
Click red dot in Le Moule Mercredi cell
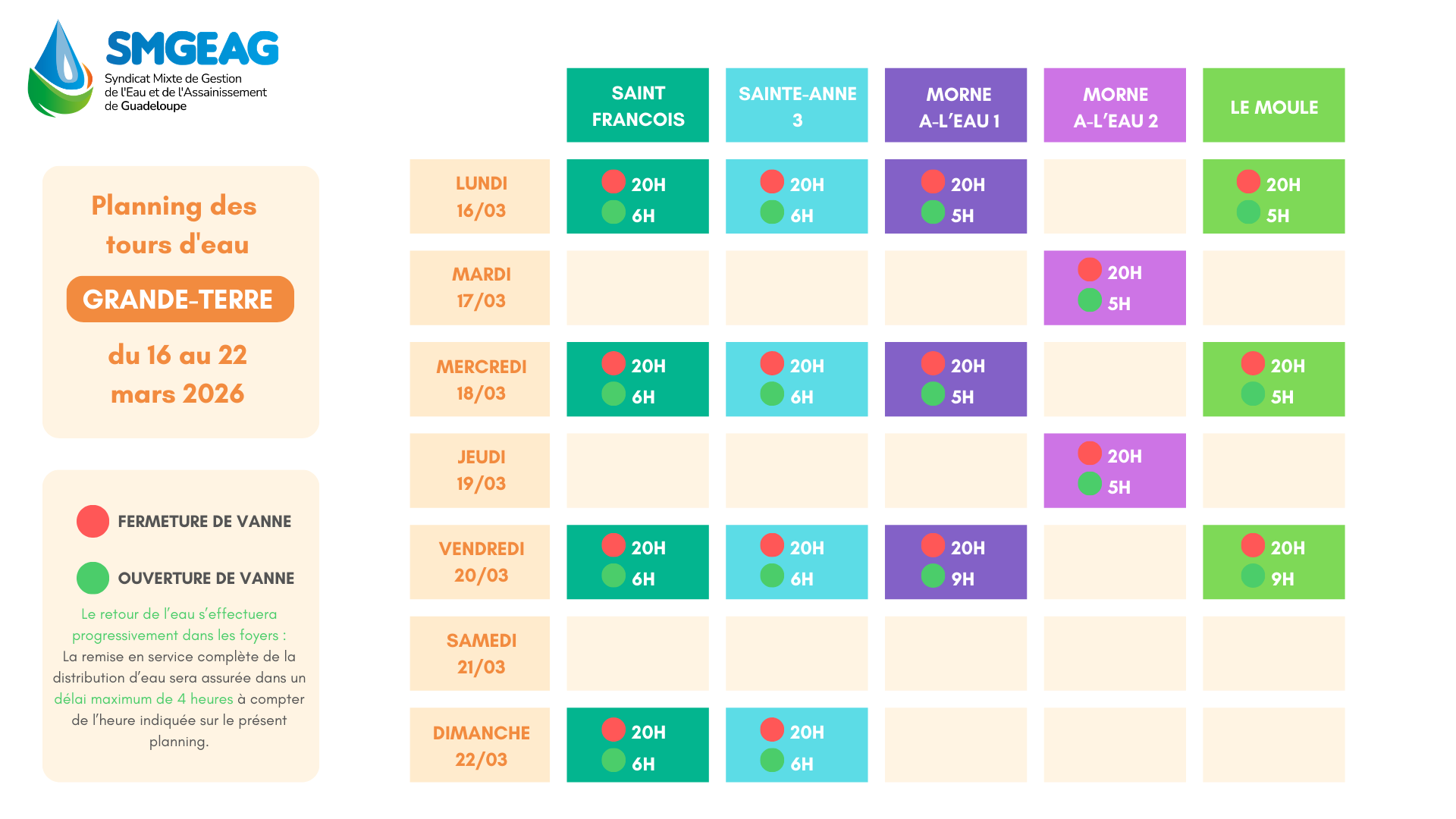coord(1253,363)
